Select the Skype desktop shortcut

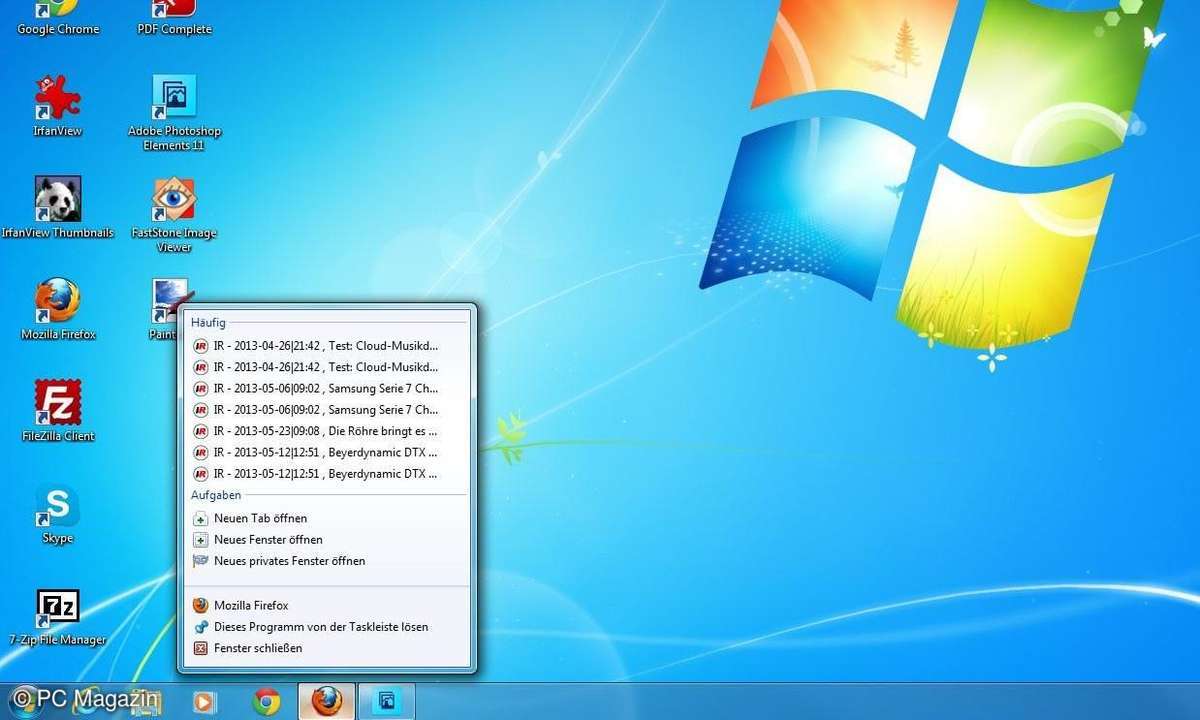tap(58, 513)
